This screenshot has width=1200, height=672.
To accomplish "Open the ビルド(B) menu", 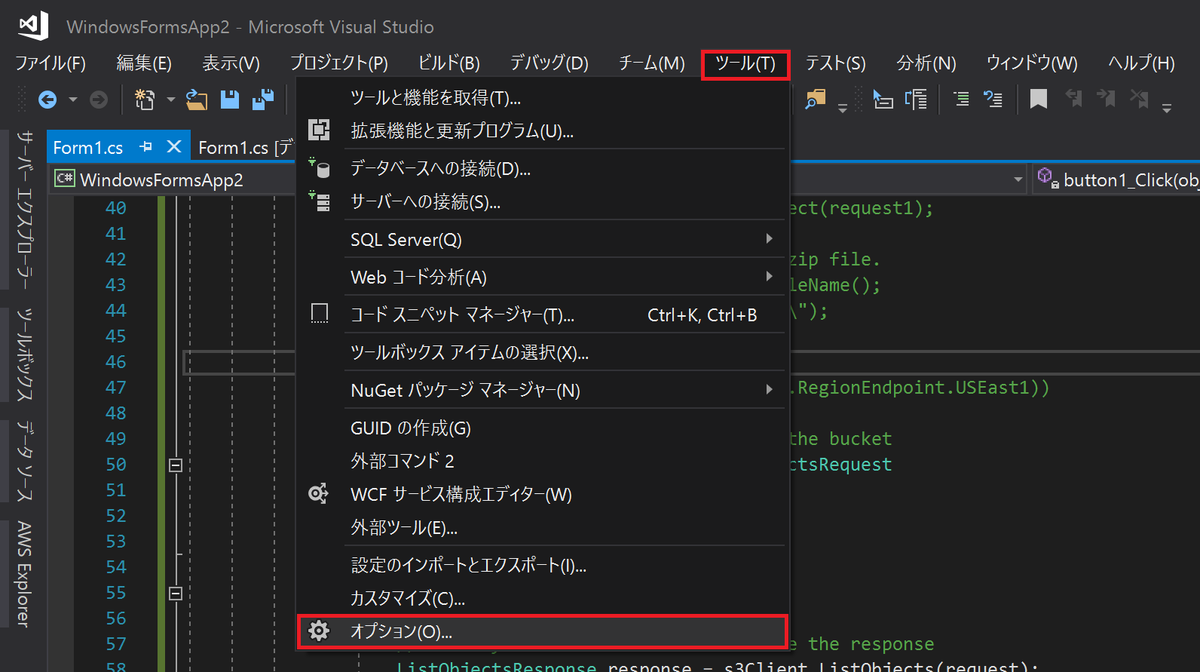I will click(449, 63).
